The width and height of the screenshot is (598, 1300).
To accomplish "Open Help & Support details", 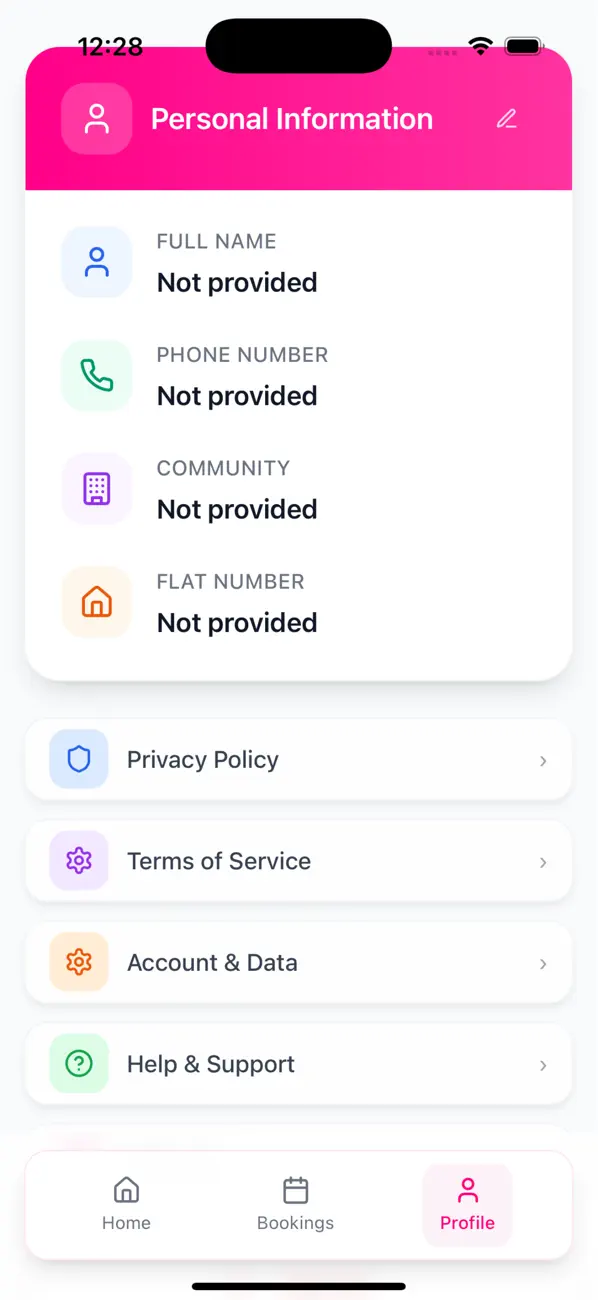I will point(543,1066).
